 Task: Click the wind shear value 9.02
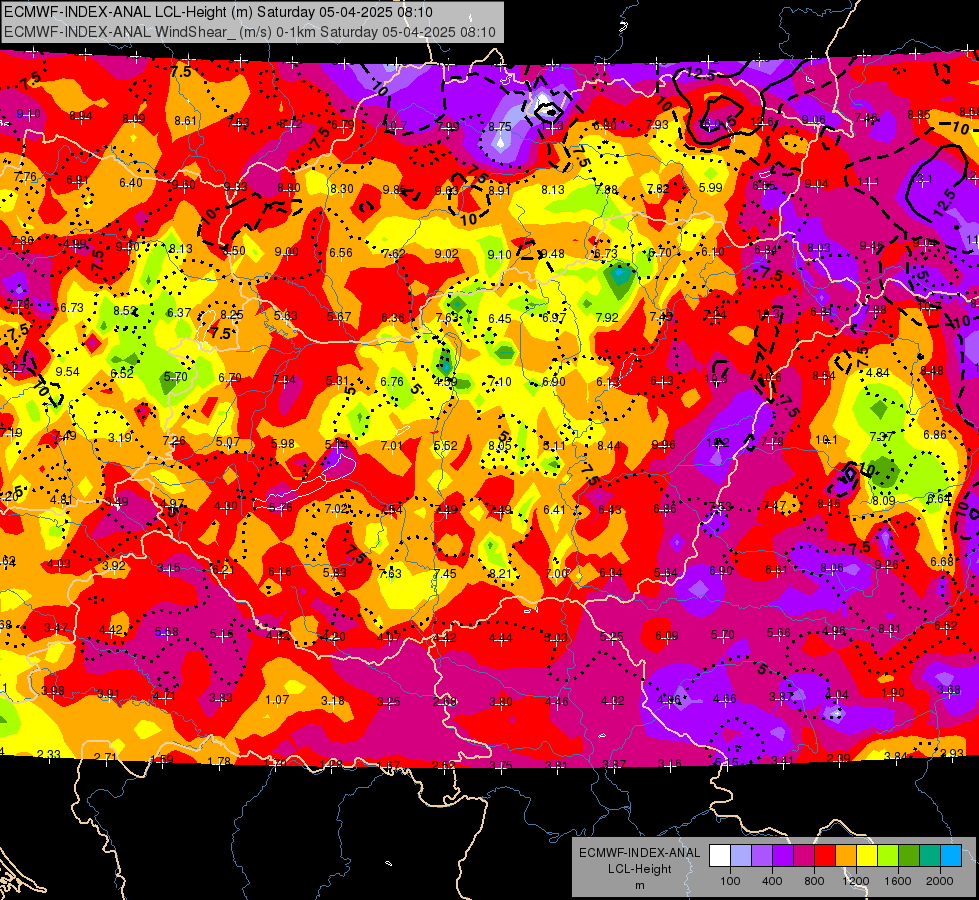point(446,254)
